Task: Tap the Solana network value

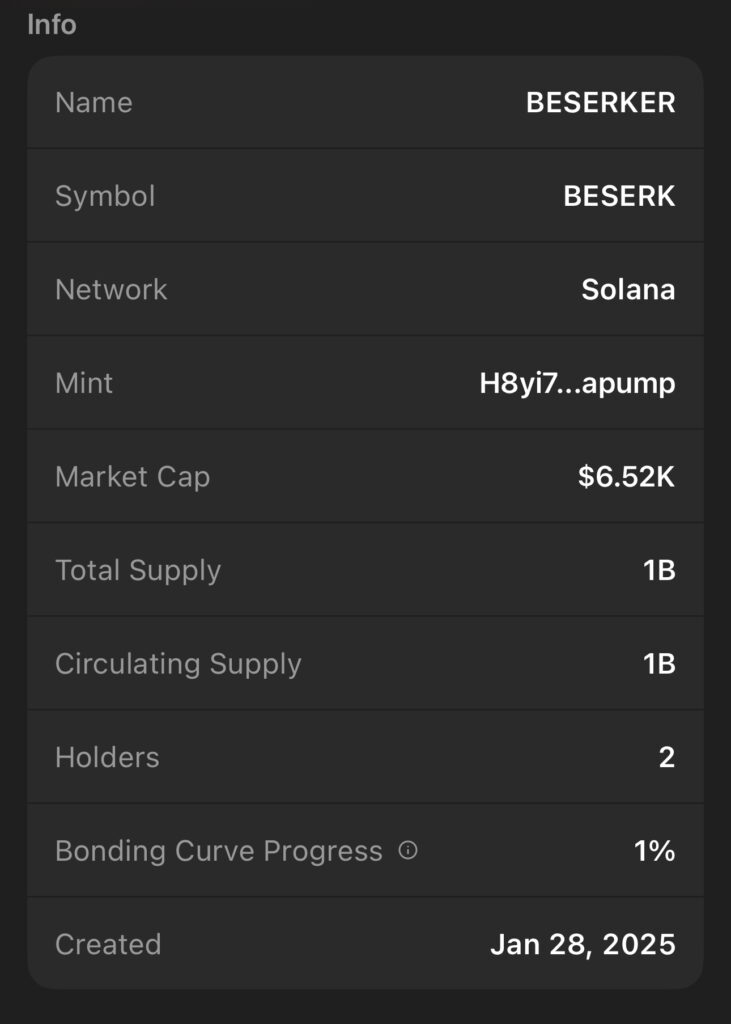Action: (x=628, y=290)
